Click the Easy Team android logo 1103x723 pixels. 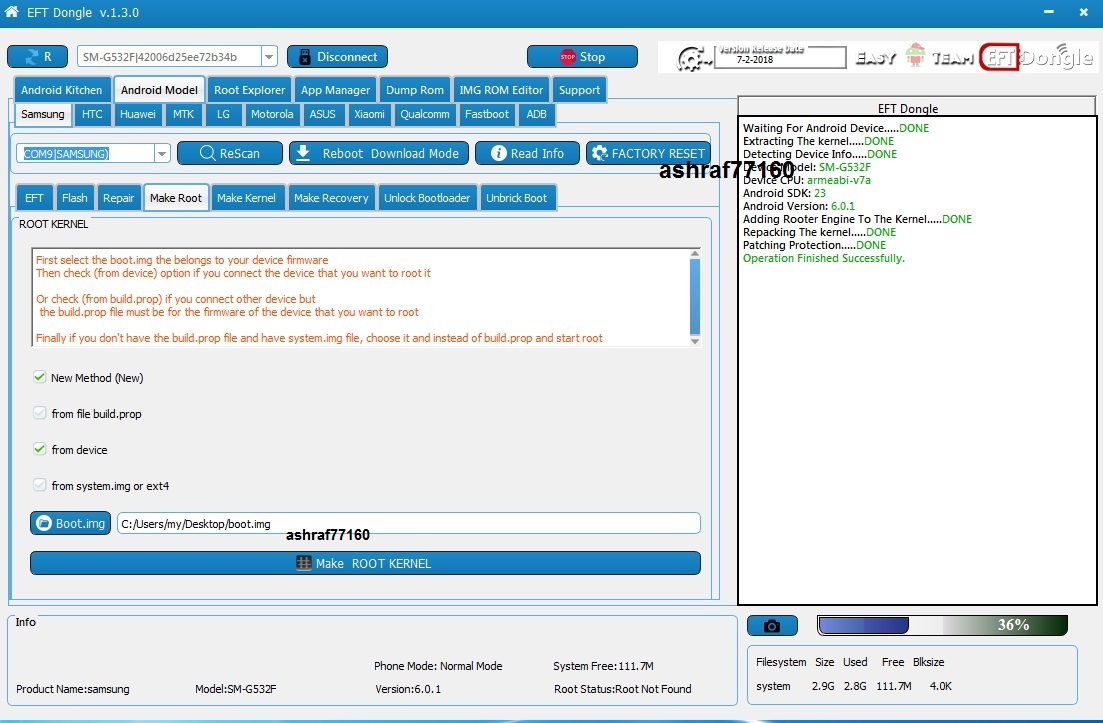[x=915, y=55]
